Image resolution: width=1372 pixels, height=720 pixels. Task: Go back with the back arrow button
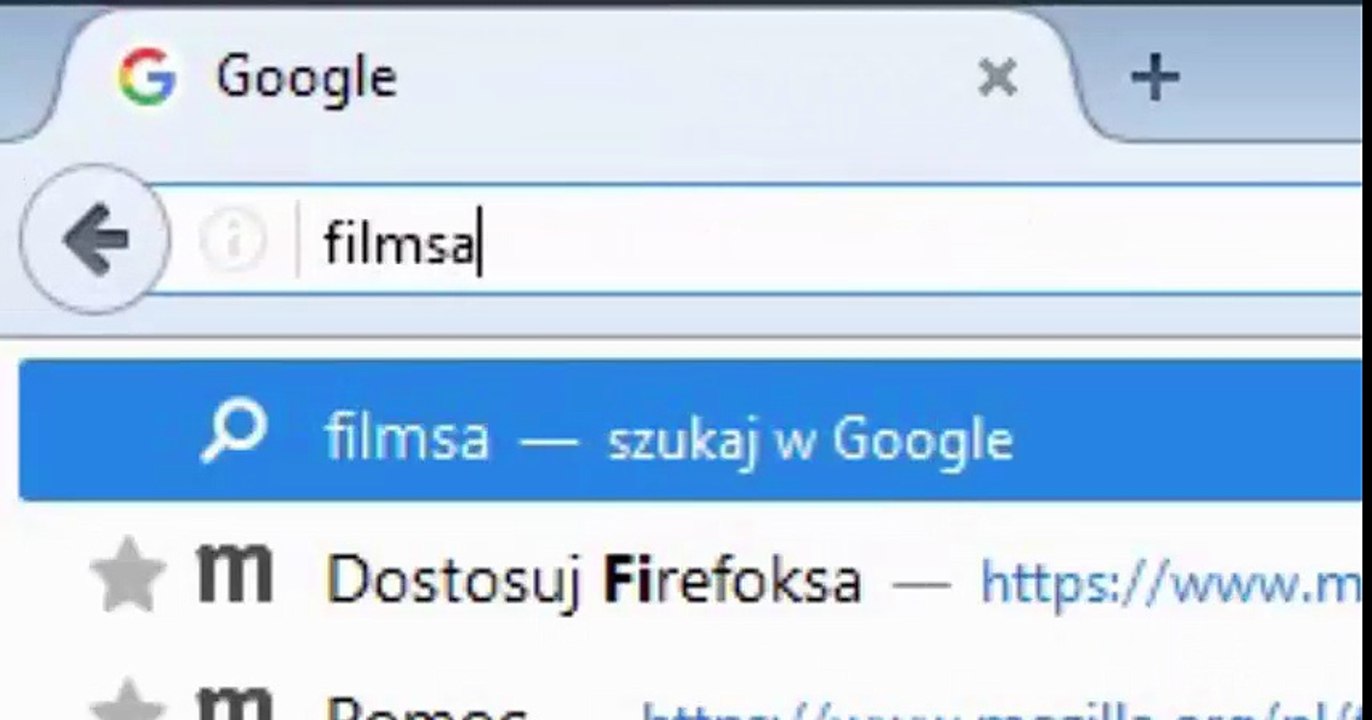[94, 239]
